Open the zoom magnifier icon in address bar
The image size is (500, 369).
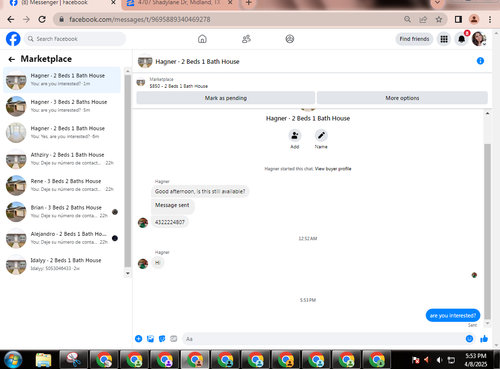tap(407, 19)
